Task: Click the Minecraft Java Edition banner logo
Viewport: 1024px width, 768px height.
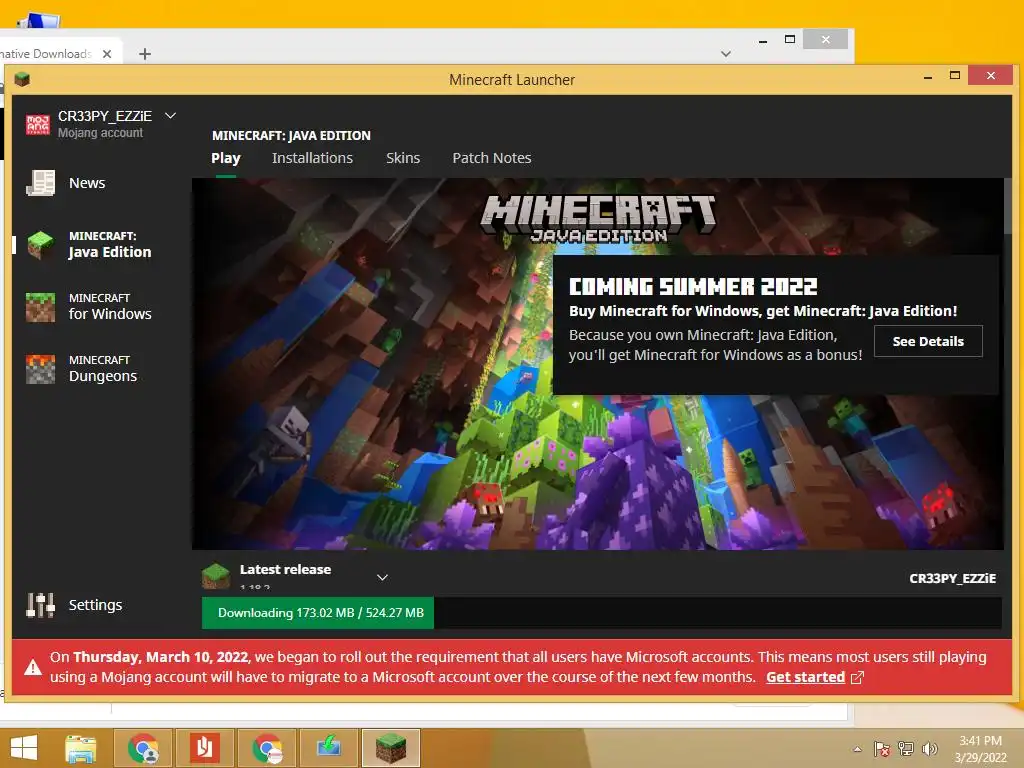Action: [598, 219]
